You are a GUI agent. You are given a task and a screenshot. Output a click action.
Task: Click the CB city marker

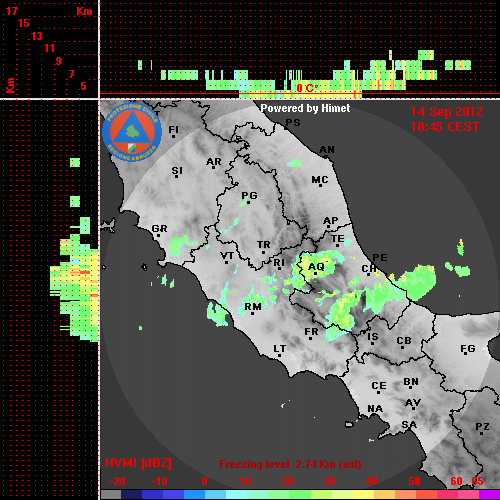pyautogui.click(x=404, y=342)
